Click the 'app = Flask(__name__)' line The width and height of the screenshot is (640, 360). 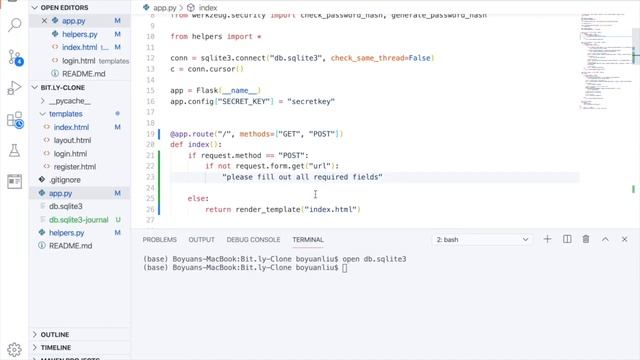point(216,91)
